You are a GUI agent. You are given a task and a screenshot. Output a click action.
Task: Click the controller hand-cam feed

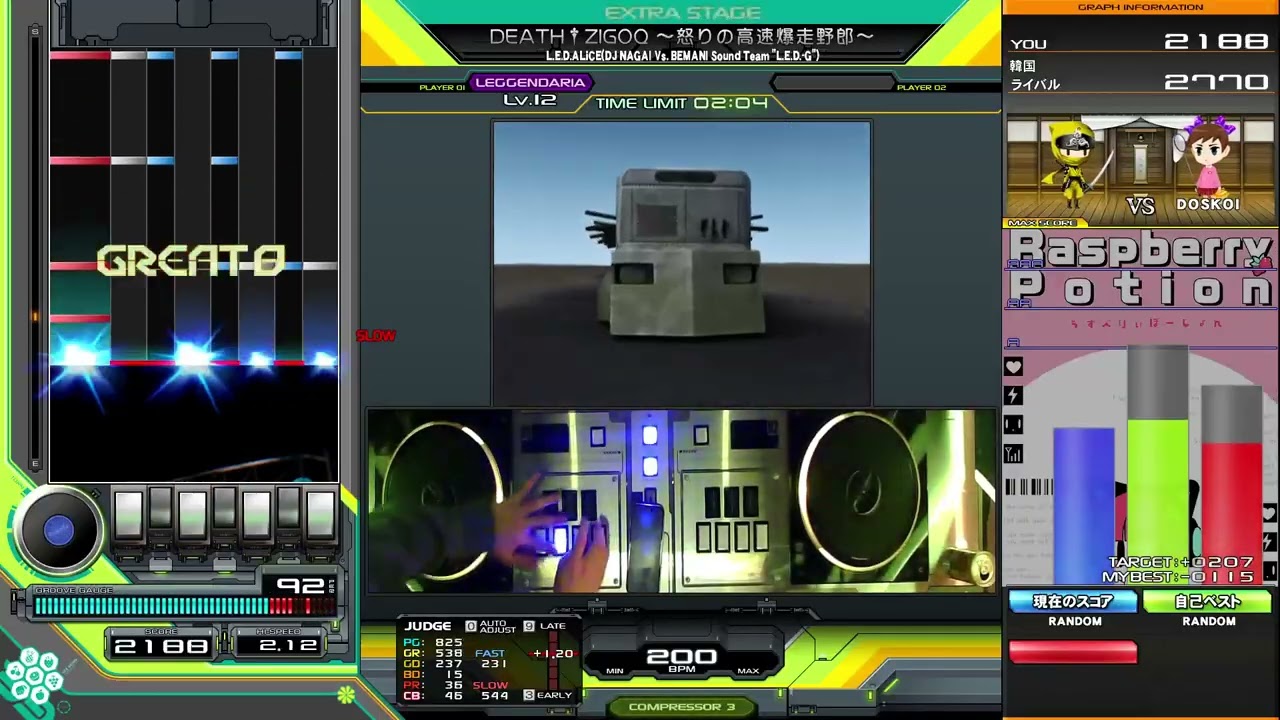coord(682,500)
